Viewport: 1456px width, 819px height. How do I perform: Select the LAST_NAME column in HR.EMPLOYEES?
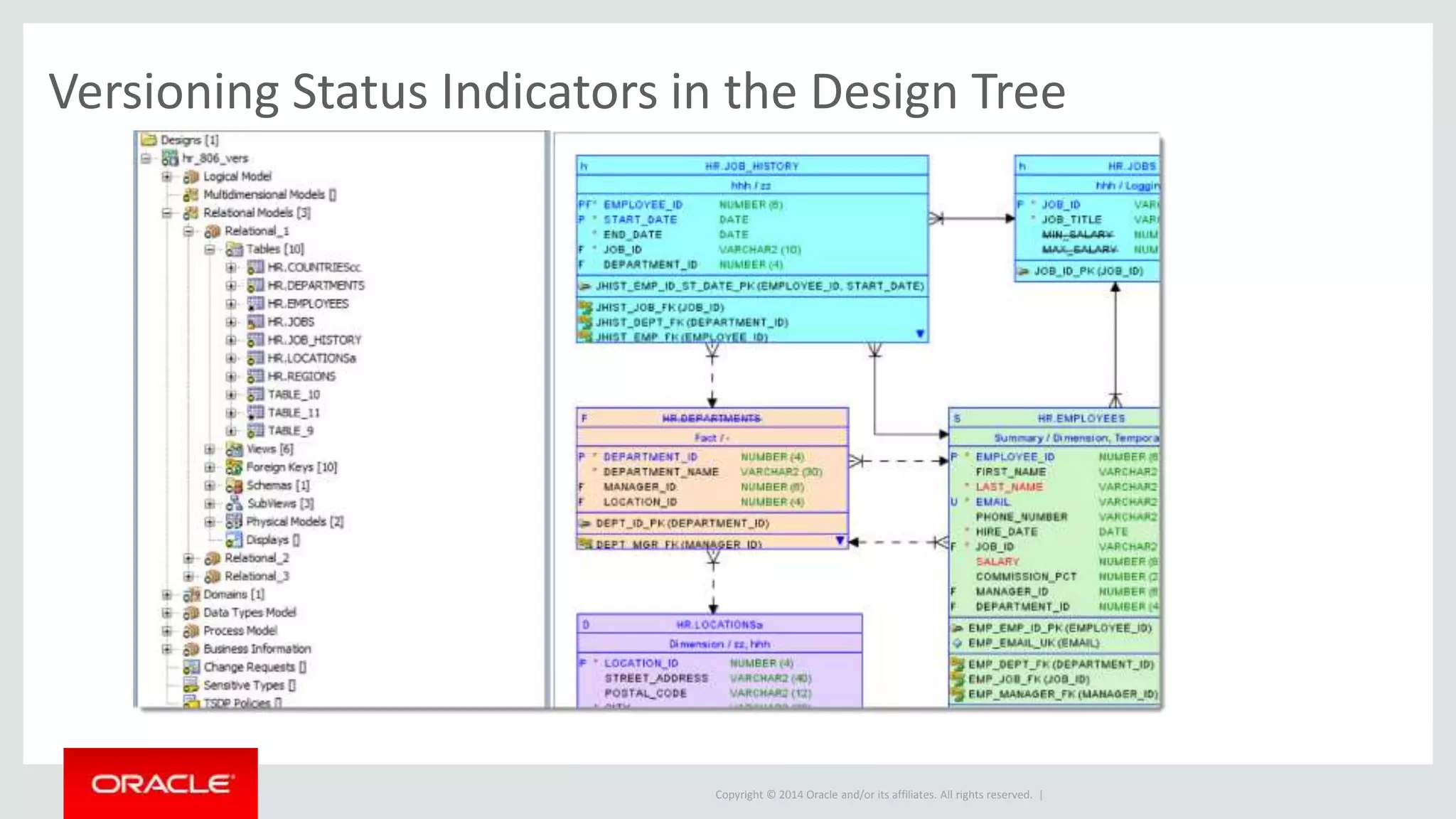1009,487
